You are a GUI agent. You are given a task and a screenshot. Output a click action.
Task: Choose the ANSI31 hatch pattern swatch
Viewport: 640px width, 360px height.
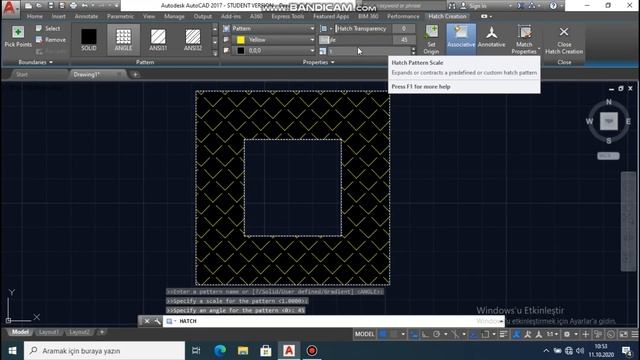tap(158, 40)
